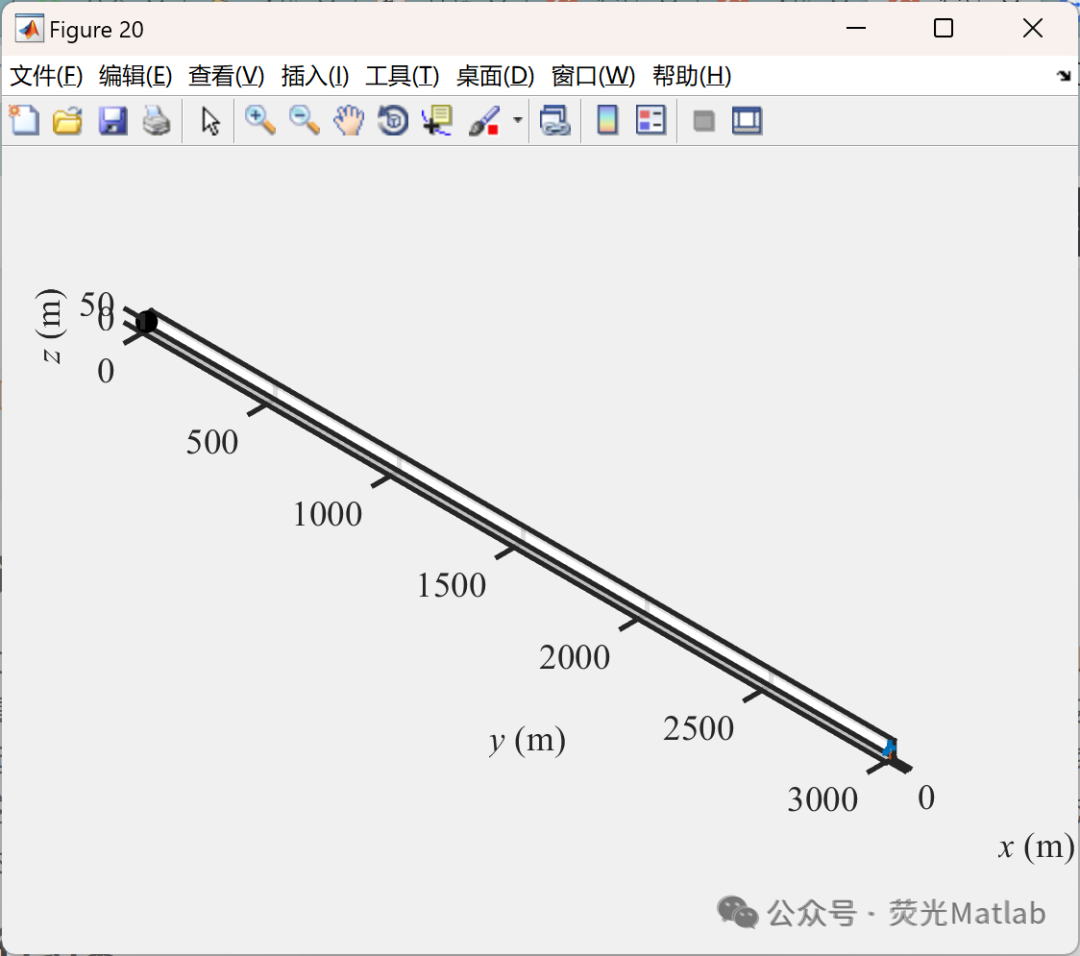Select the Pan hand tool
Screen dimensions: 1080x956
[x=349, y=121]
